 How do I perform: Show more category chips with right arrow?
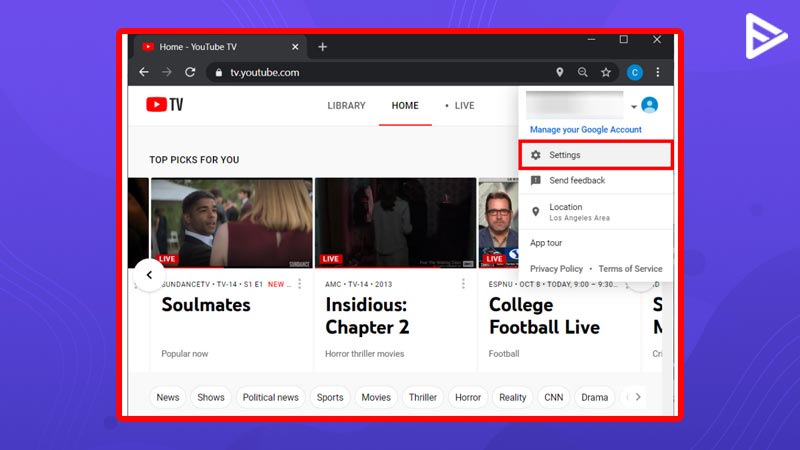(x=638, y=397)
